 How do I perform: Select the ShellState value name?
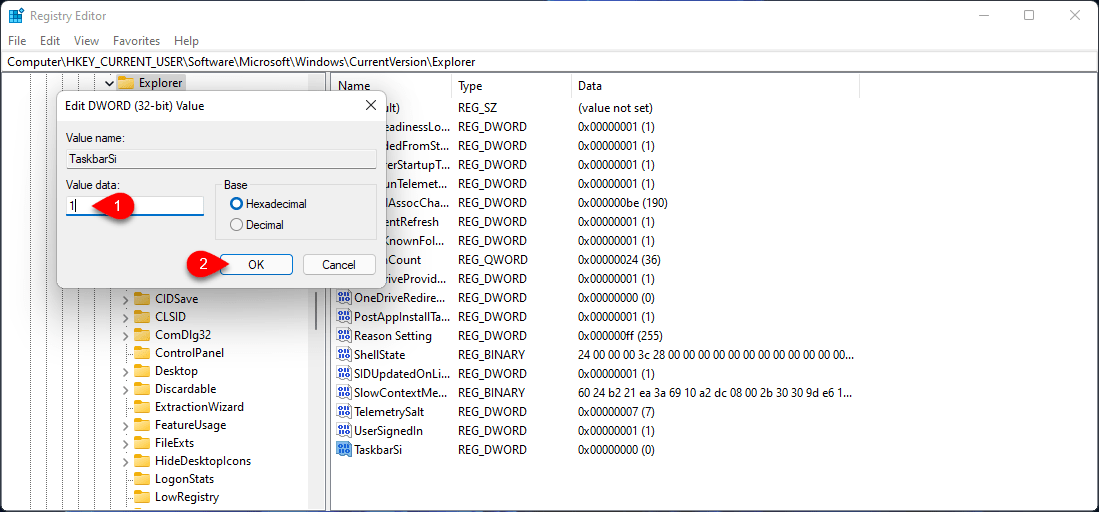pos(379,354)
